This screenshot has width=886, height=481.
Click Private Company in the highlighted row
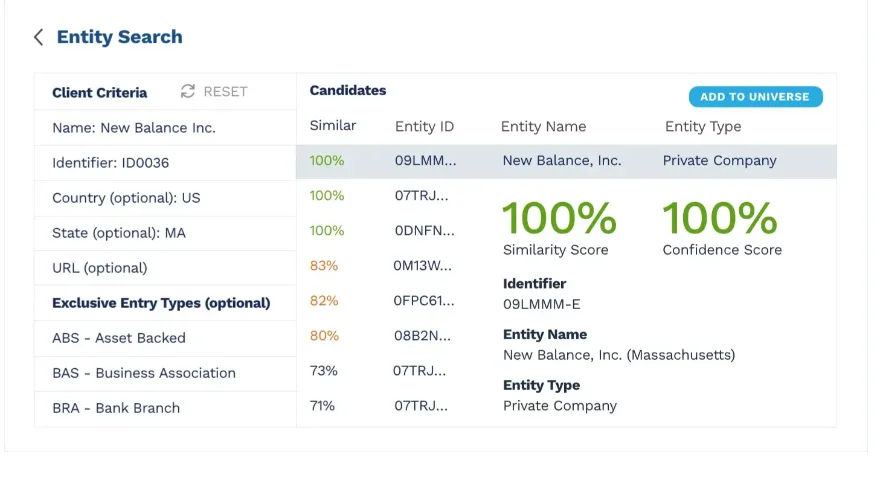719,161
